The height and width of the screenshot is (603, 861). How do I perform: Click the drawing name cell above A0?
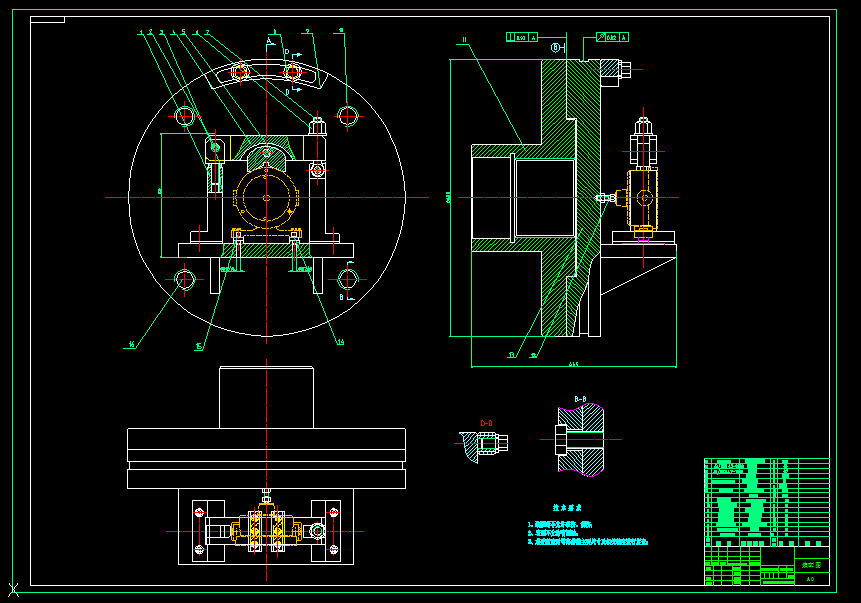(x=812, y=565)
